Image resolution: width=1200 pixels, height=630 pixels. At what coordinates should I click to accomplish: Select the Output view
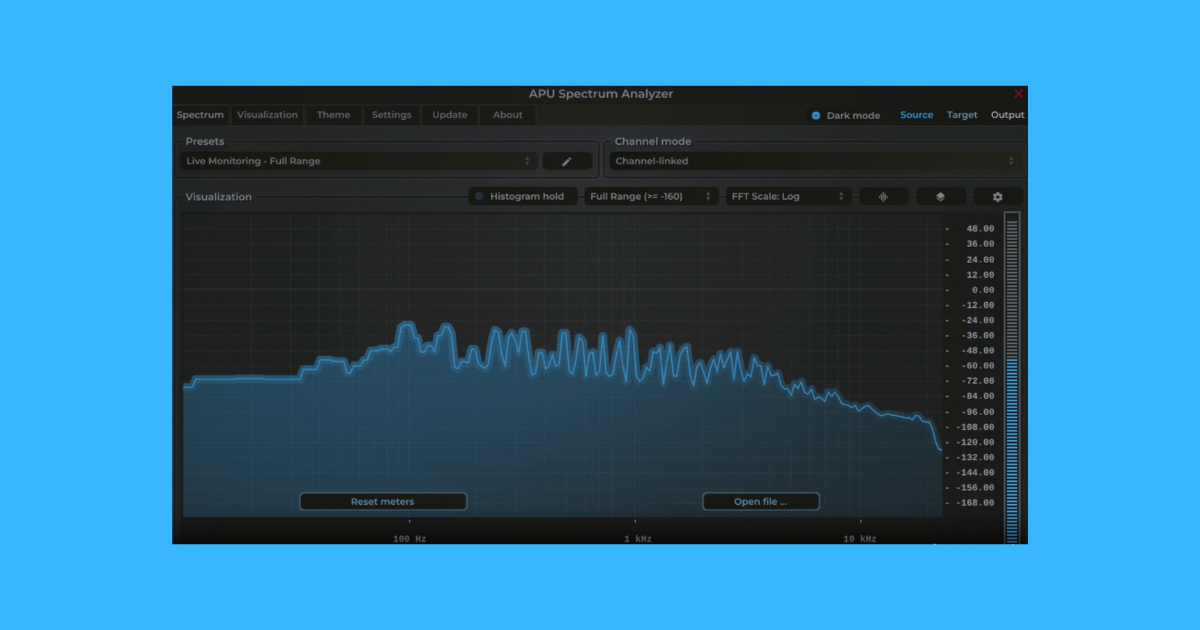point(1007,115)
